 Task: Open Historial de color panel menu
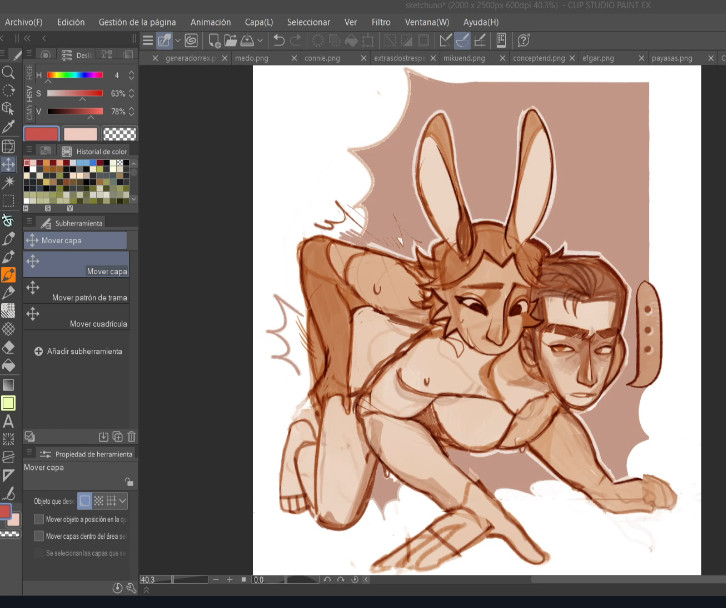point(29,149)
